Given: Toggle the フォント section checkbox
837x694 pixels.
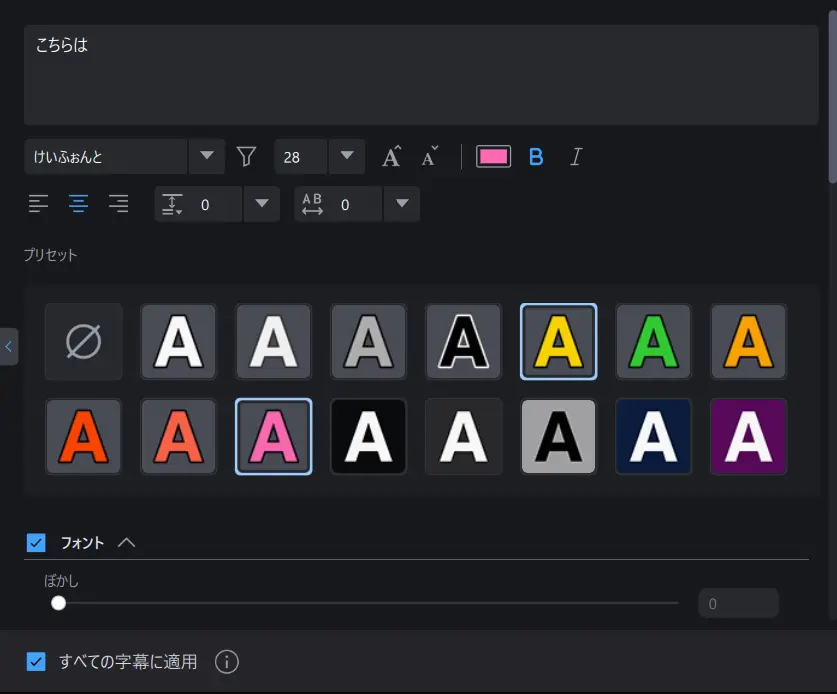Looking at the screenshot, I should coord(36,543).
